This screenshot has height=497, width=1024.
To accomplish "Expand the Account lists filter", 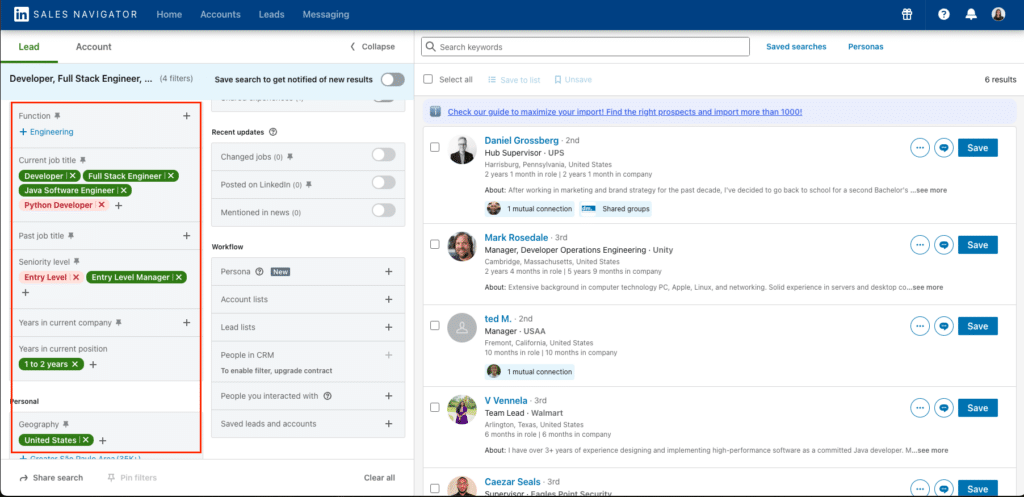I will pos(388,299).
